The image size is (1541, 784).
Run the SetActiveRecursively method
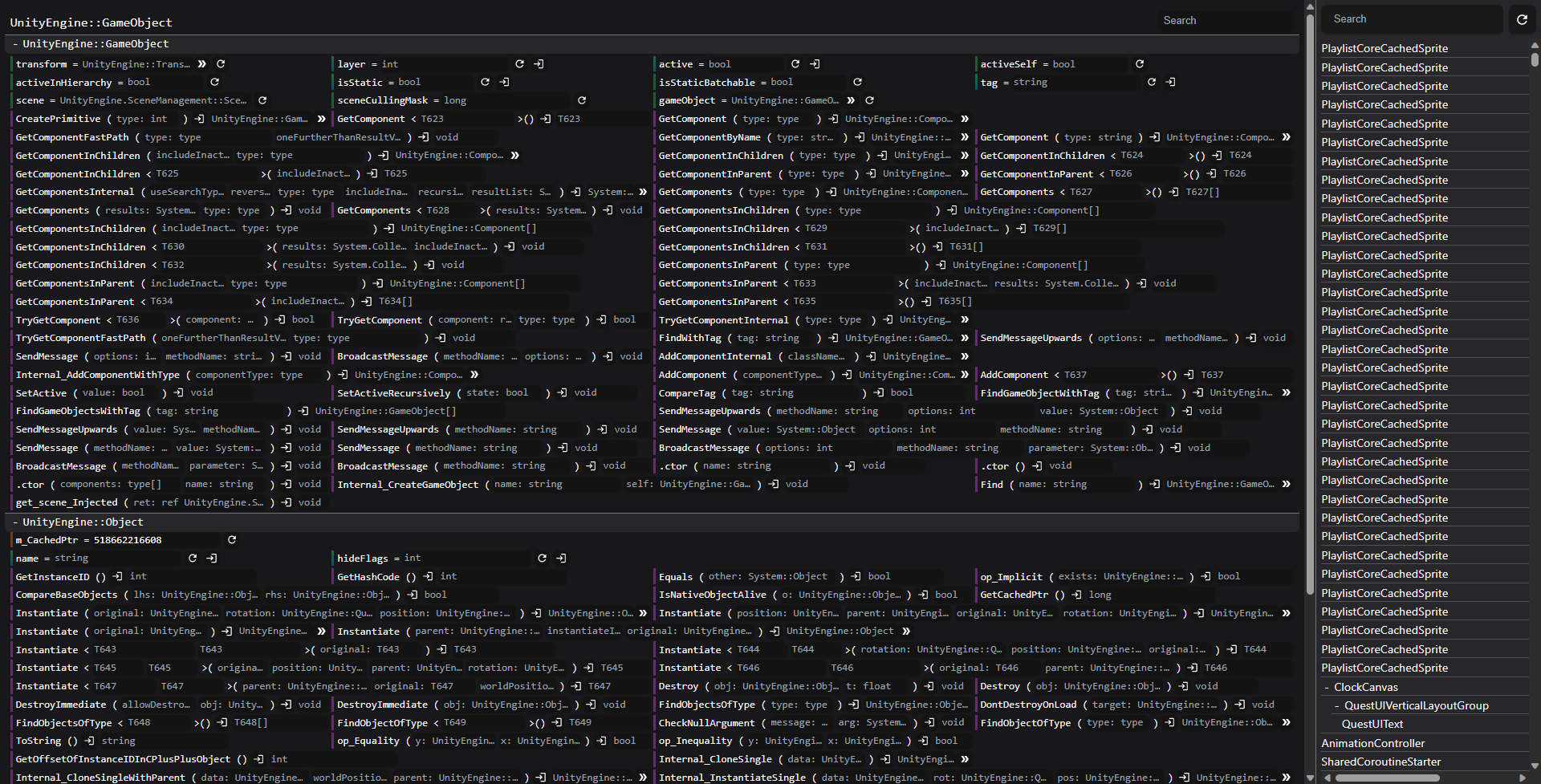pos(563,392)
